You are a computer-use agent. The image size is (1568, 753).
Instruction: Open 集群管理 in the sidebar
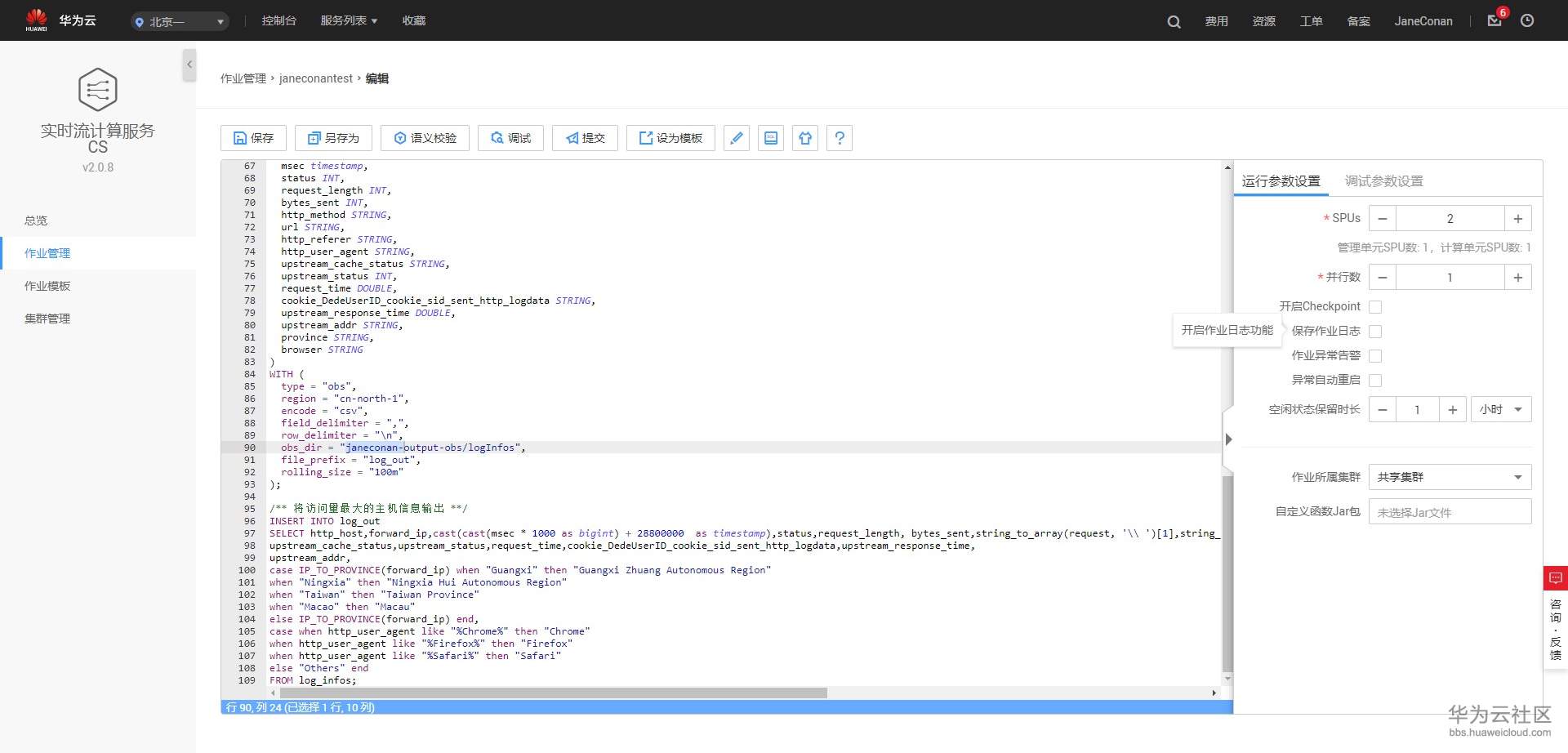point(47,319)
